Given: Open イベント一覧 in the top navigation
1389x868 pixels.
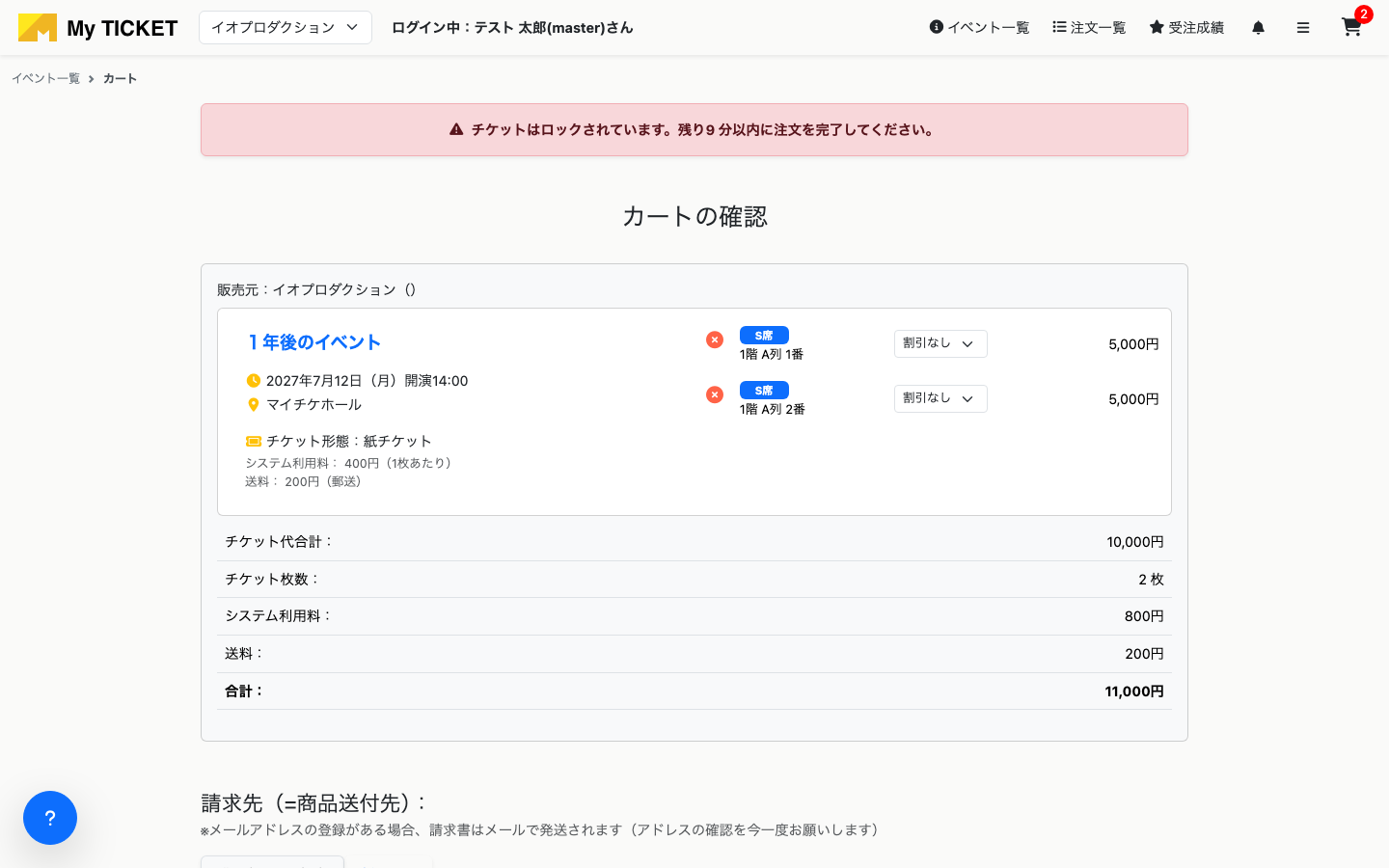Looking at the screenshot, I should 979,28.
